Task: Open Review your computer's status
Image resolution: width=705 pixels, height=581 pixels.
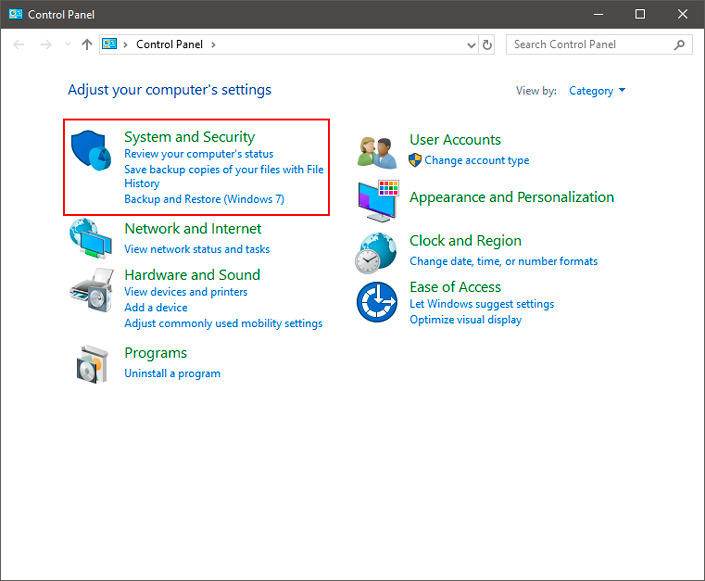Action: (199, 154)
